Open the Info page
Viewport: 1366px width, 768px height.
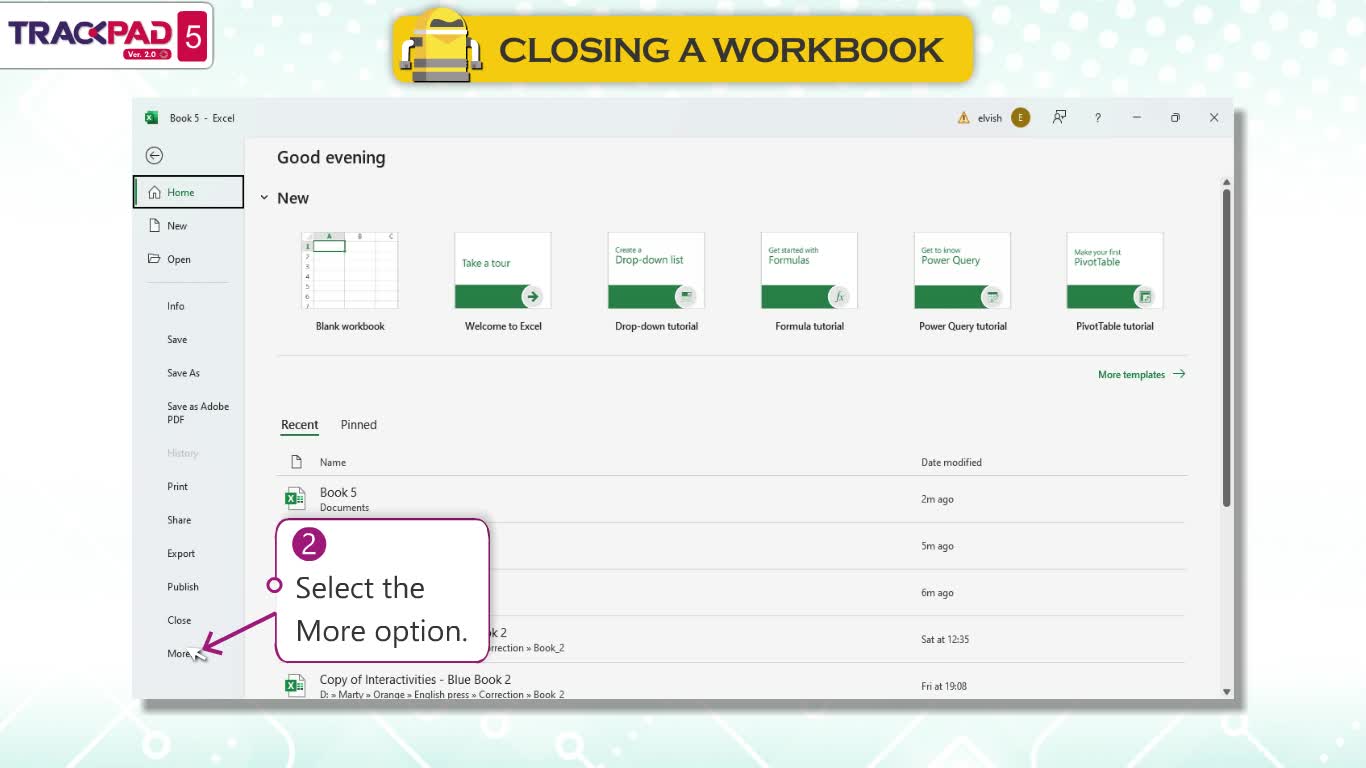[x=176, y=306]
